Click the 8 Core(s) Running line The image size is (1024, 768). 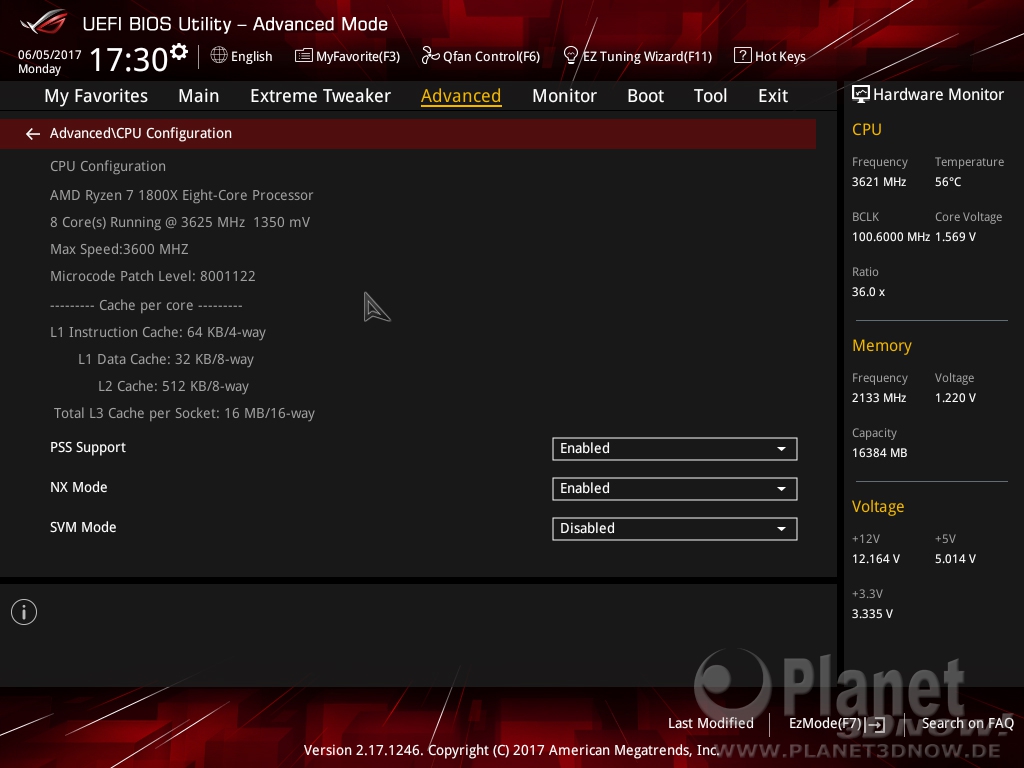point(180,222)
